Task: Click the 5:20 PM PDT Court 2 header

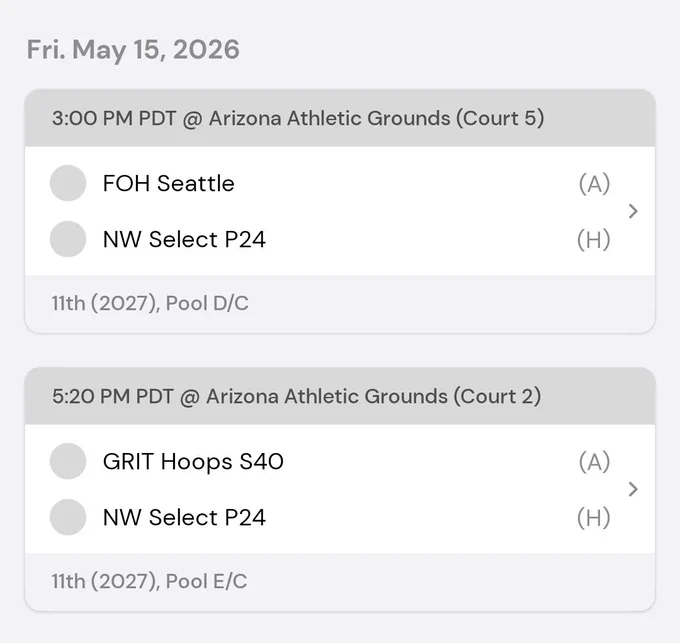Action: (x=340, y=396)
